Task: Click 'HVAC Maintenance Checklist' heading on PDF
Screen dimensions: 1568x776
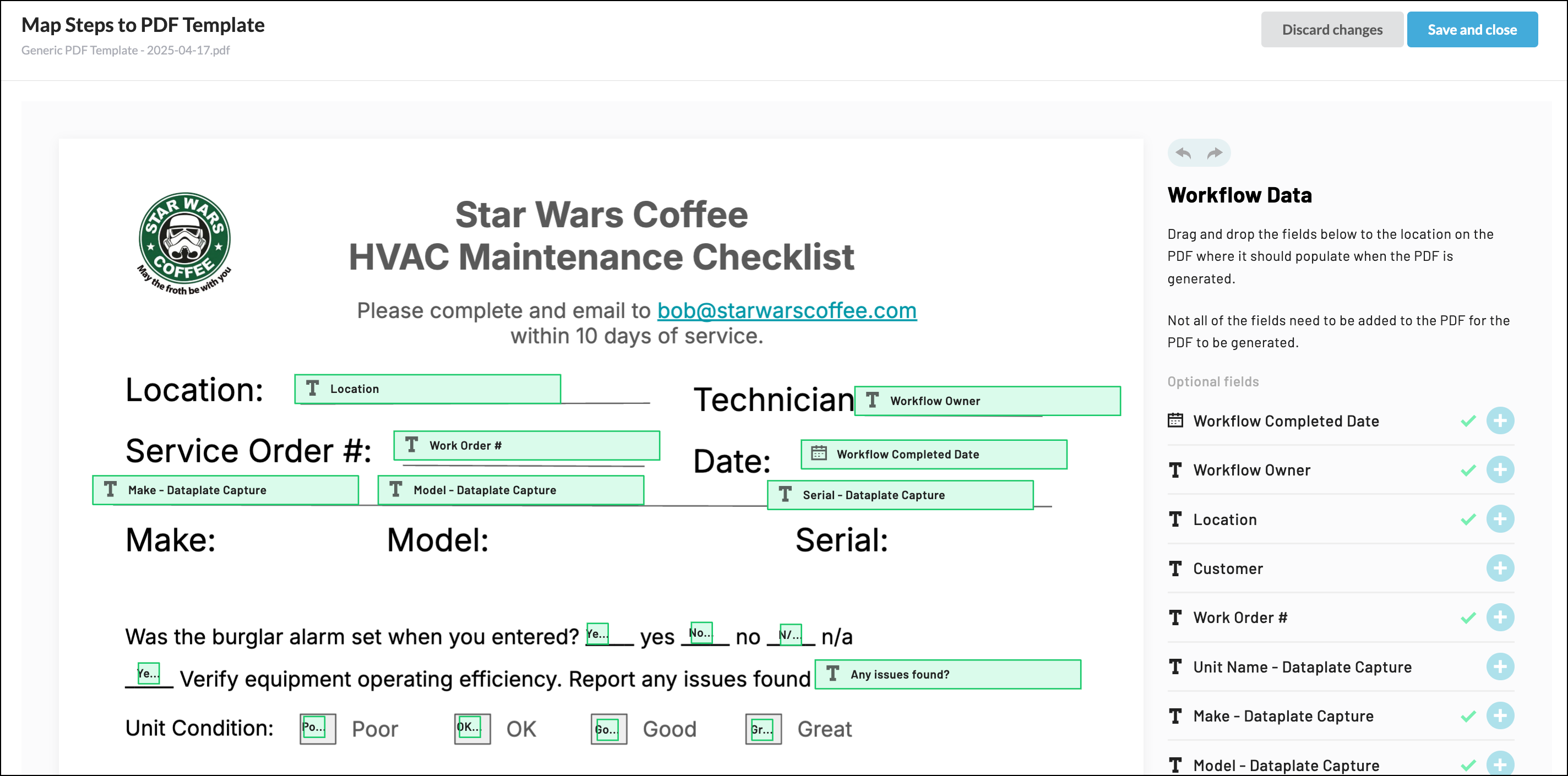Action: (601, 257)
